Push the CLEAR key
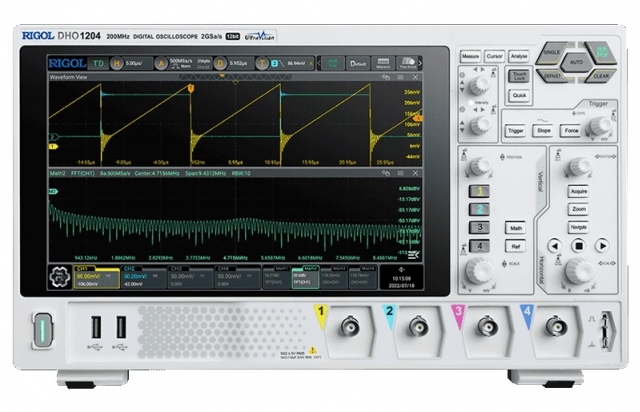The image size is (640, 412). 600,76
